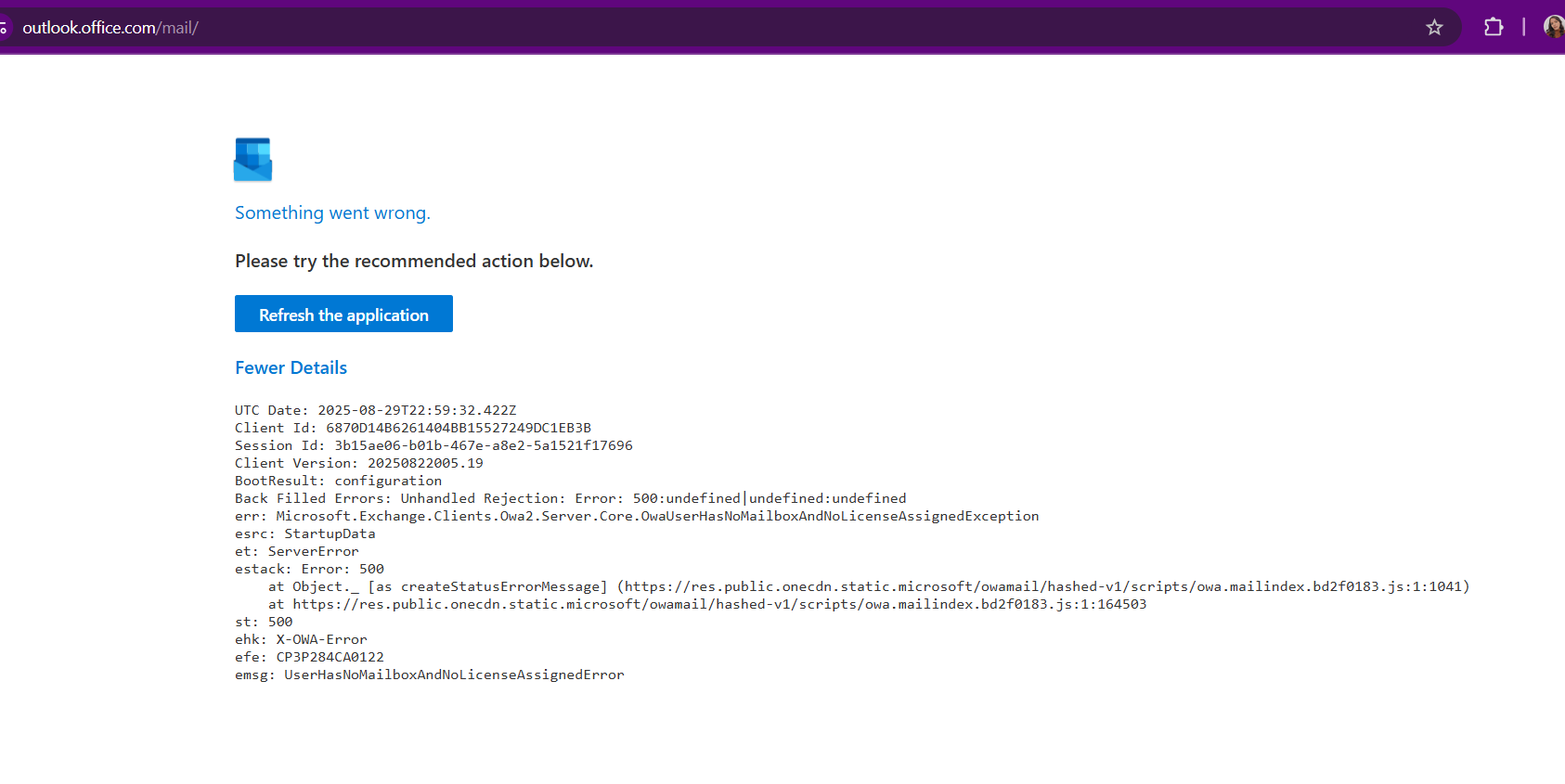
Task: Click the emsg: UserHasNoMailboxAndNoLicenseAssignedError line
Action: [x=430, y=675]
